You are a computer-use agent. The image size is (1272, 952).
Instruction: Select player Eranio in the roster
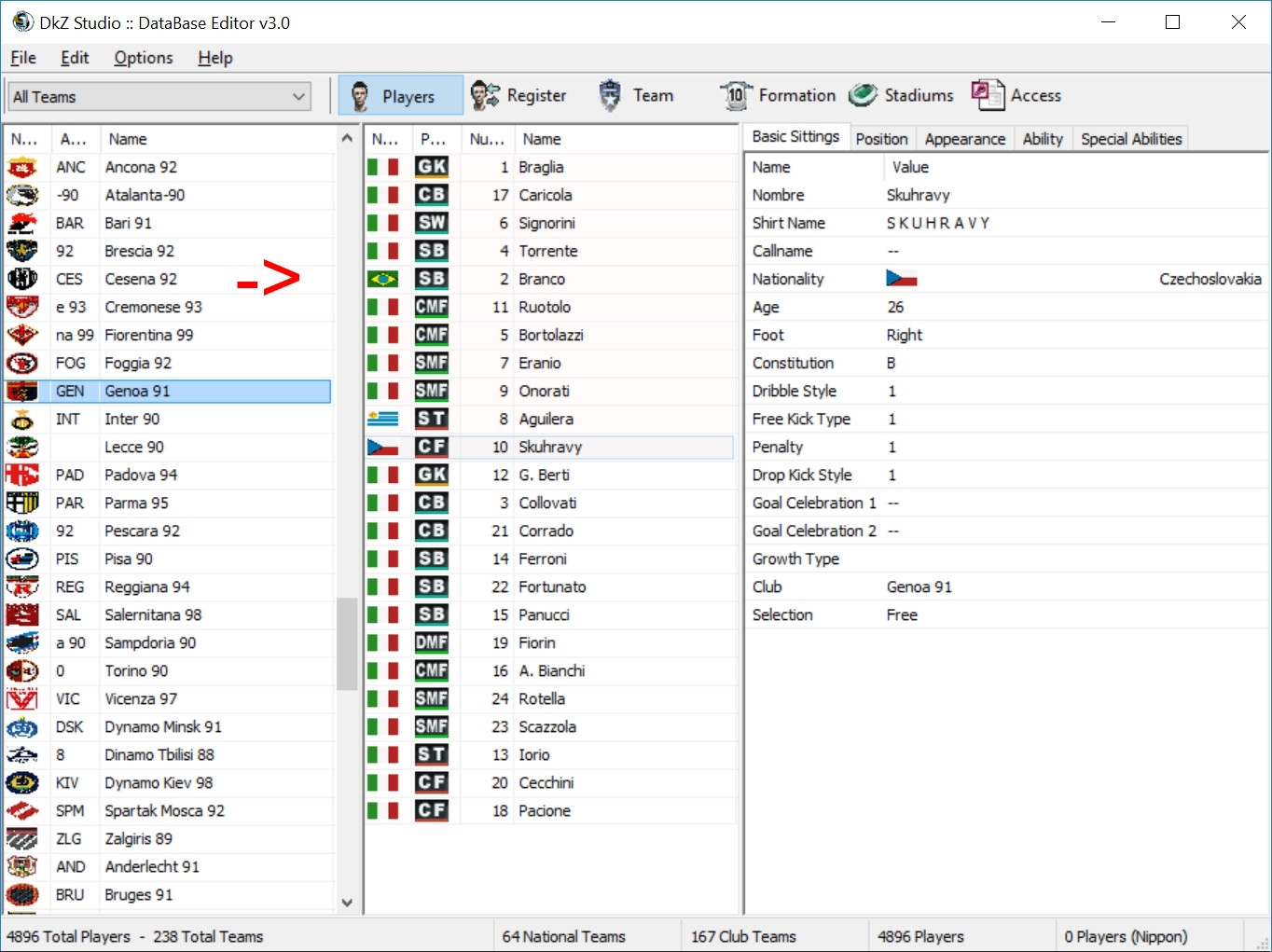[550, 363]
